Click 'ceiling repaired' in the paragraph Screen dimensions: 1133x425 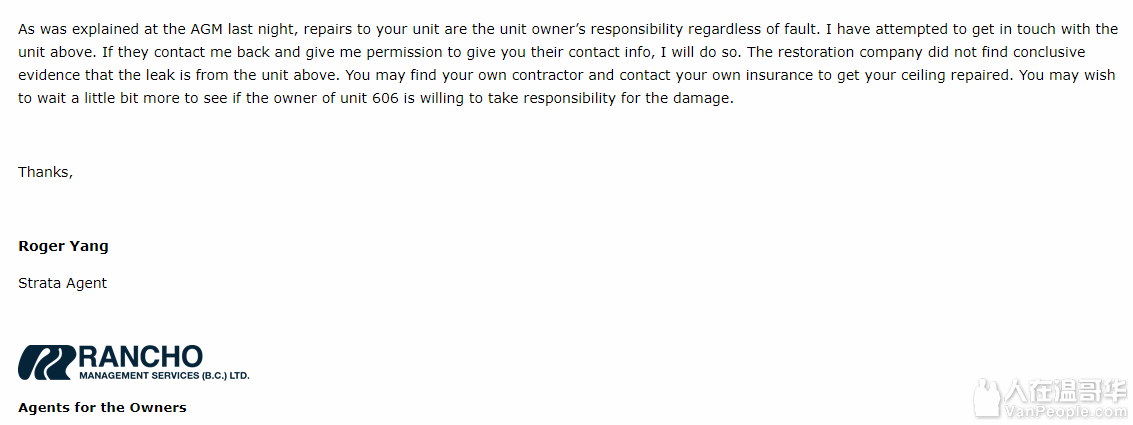956,75
